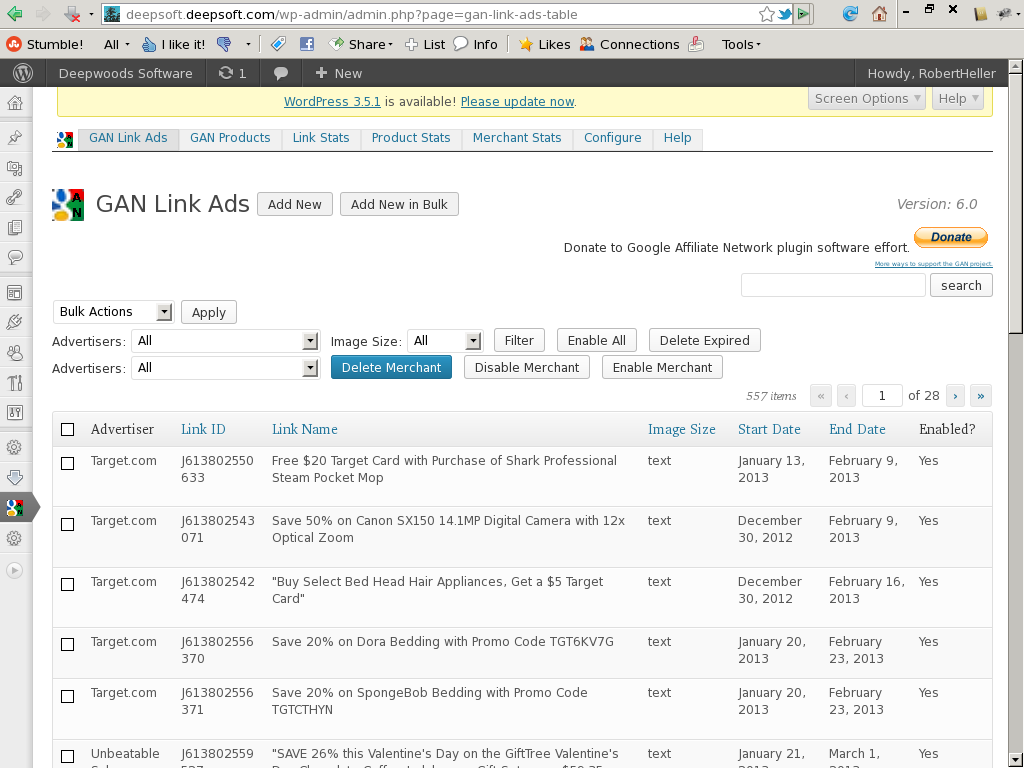Switch to the Product Stats tab
Screen dimensions: 1024x768
(411, 138)
